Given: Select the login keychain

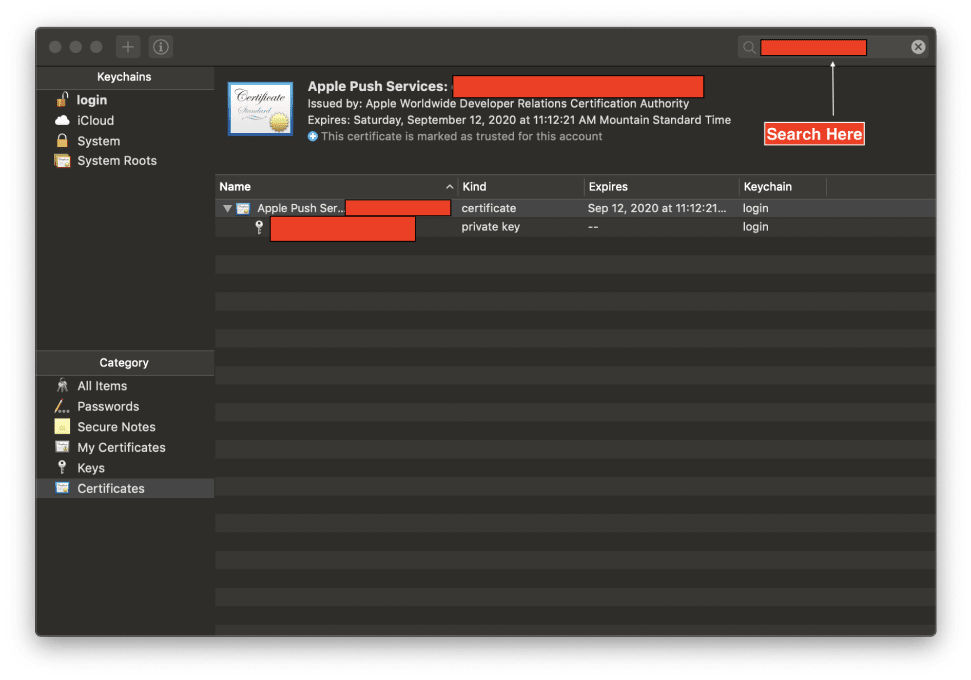Looking at the screenshot, I should point(91,100).
